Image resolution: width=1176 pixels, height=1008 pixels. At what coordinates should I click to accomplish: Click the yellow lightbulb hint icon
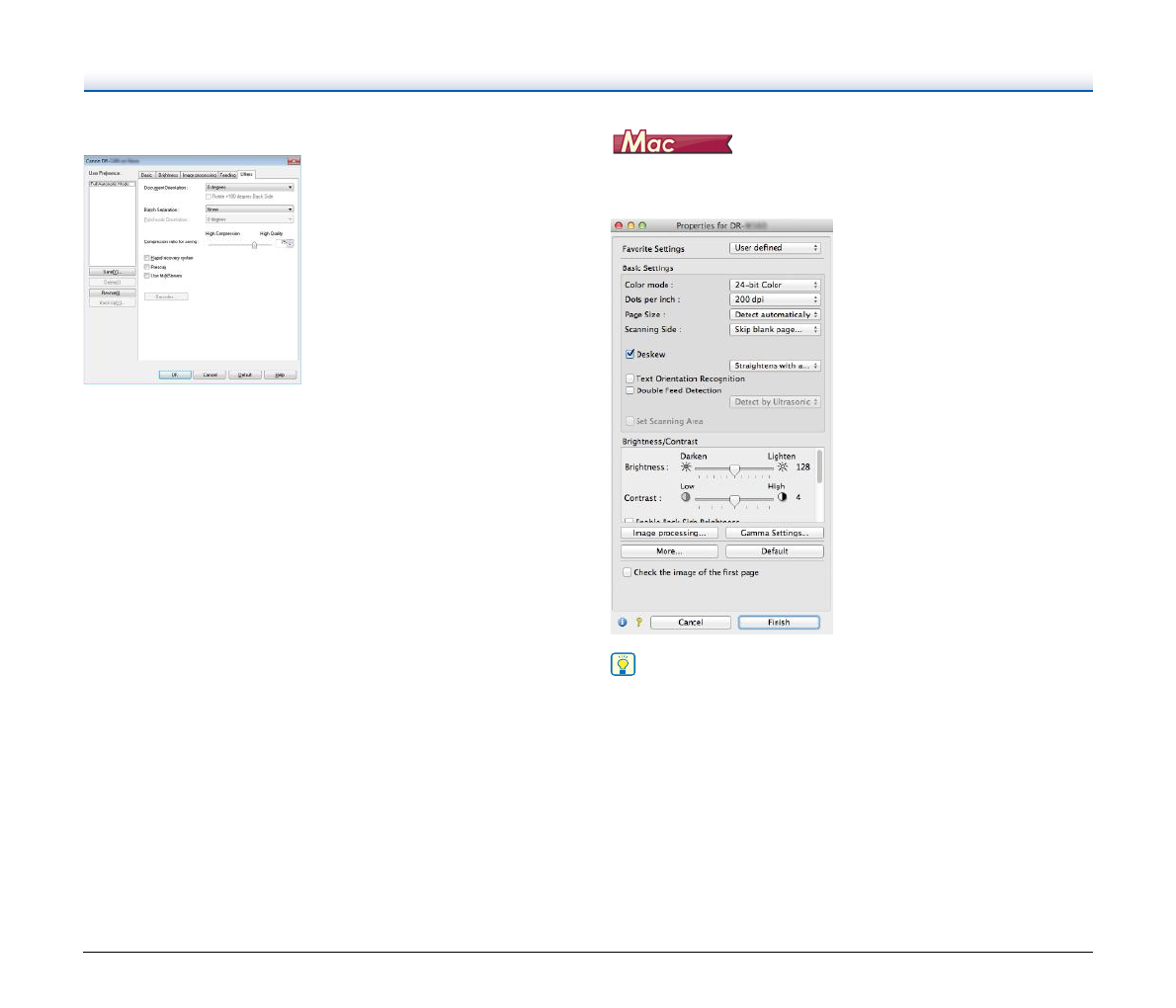624,664
